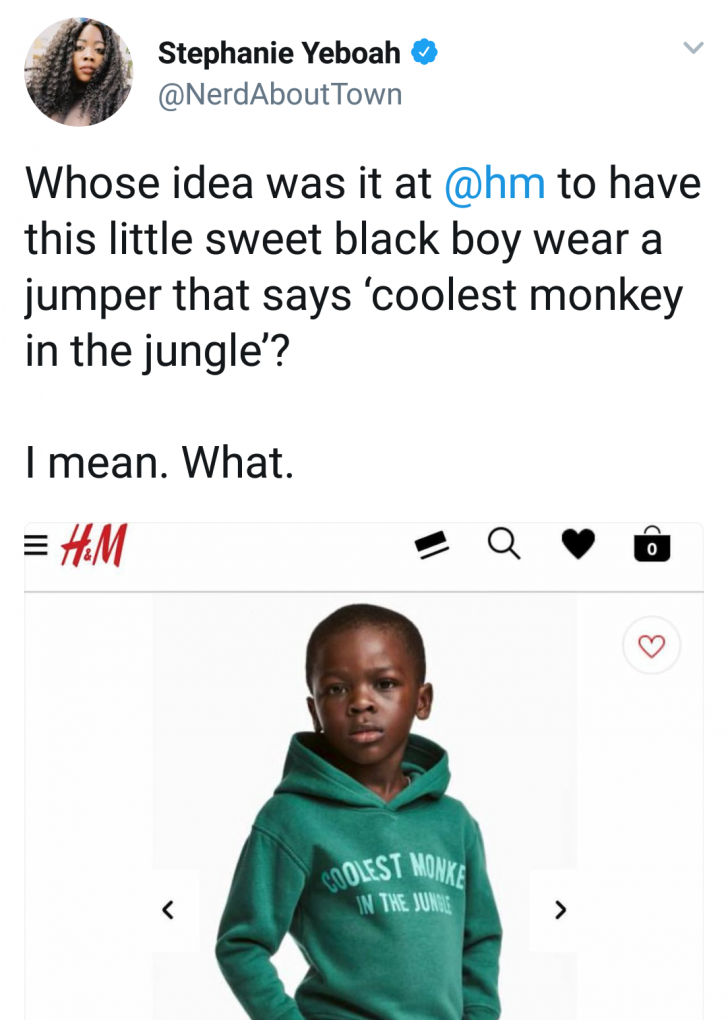Click the blue verified badge
The image size is (728, 1020).
coord(425,53)
